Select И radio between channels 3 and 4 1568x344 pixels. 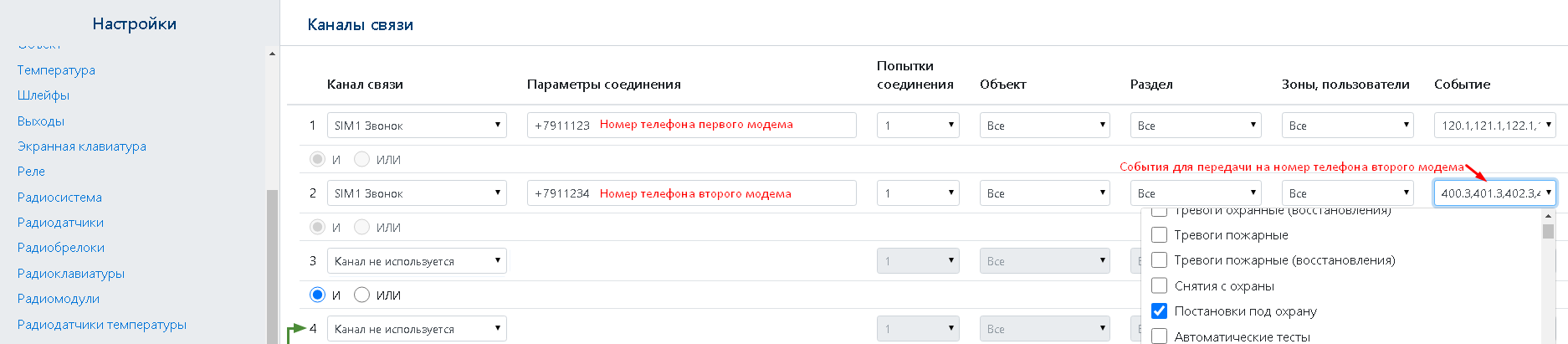(317, 295)
